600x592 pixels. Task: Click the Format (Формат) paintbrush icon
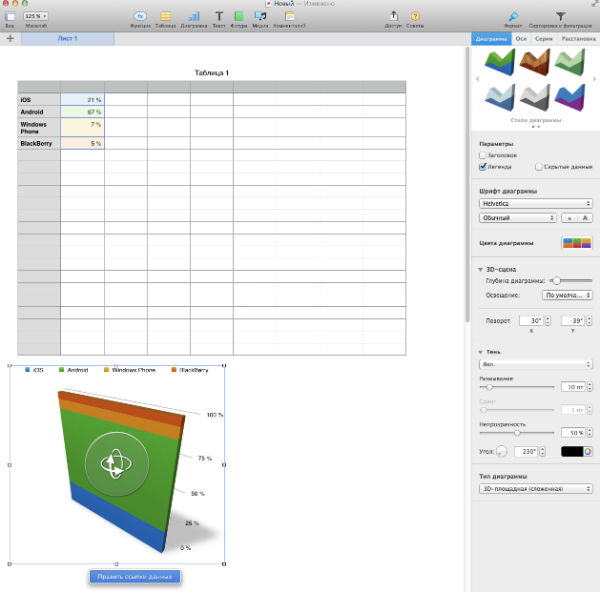coord(513,16)
